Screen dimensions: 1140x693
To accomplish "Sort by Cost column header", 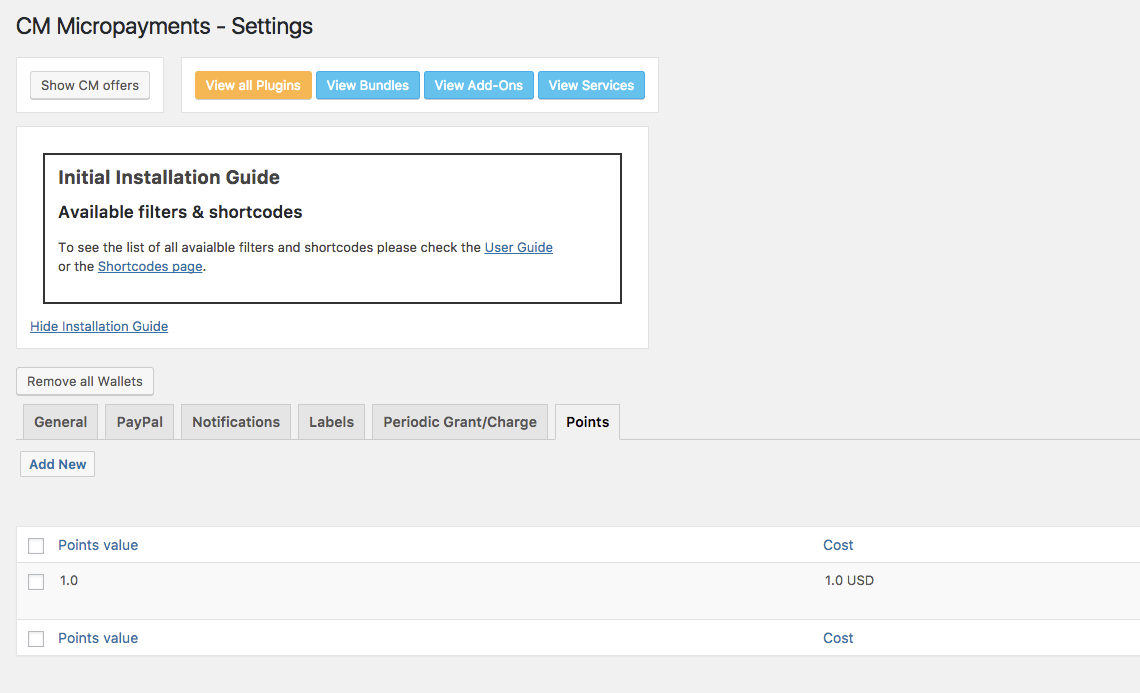I will point(838,545).
